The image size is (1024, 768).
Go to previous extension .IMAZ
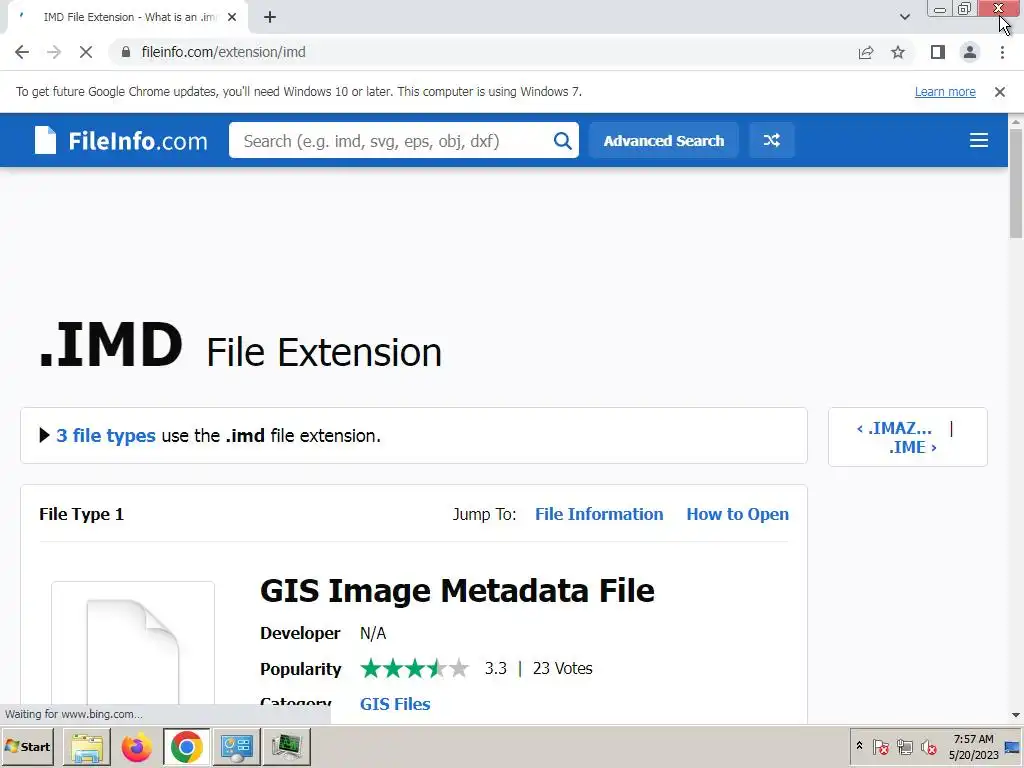pyautogui.click(x=895, y=428)
